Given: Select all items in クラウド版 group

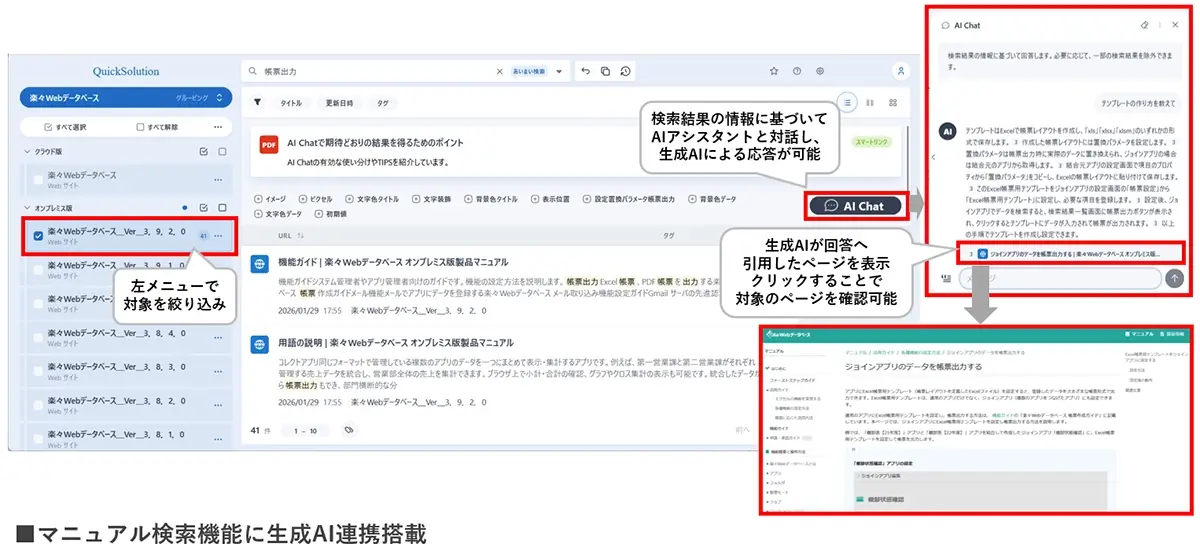Looking at the screenshot, I should point(204,152).
